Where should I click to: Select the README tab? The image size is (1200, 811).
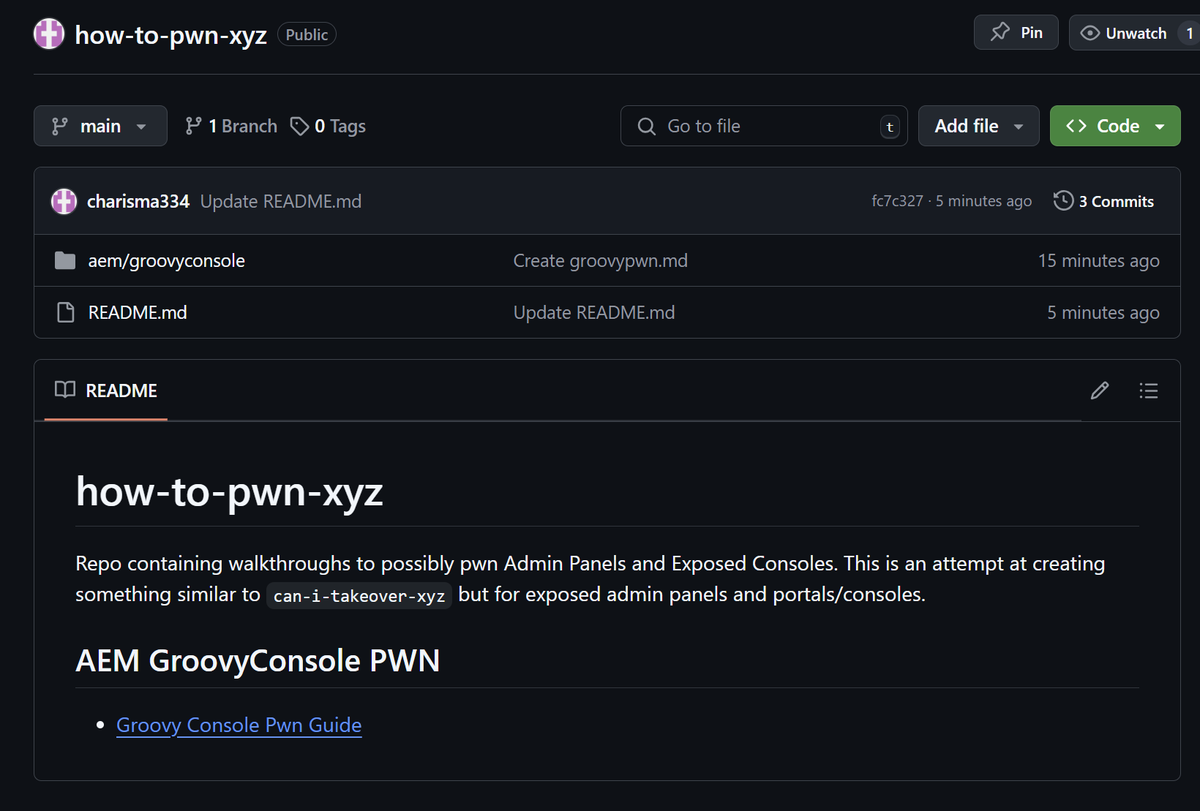[106, 391]
